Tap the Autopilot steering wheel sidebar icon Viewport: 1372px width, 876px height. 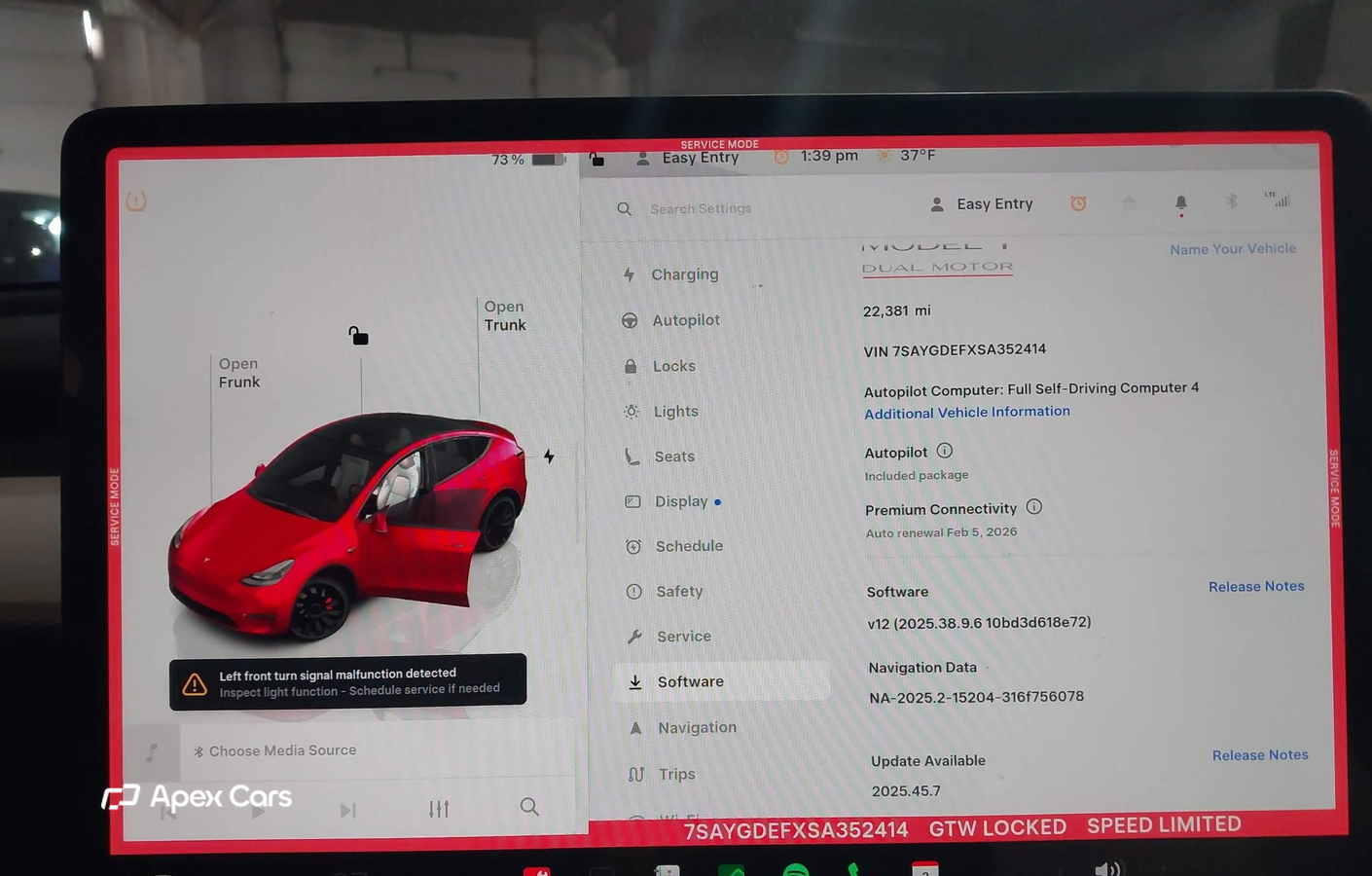pos(630,320)
